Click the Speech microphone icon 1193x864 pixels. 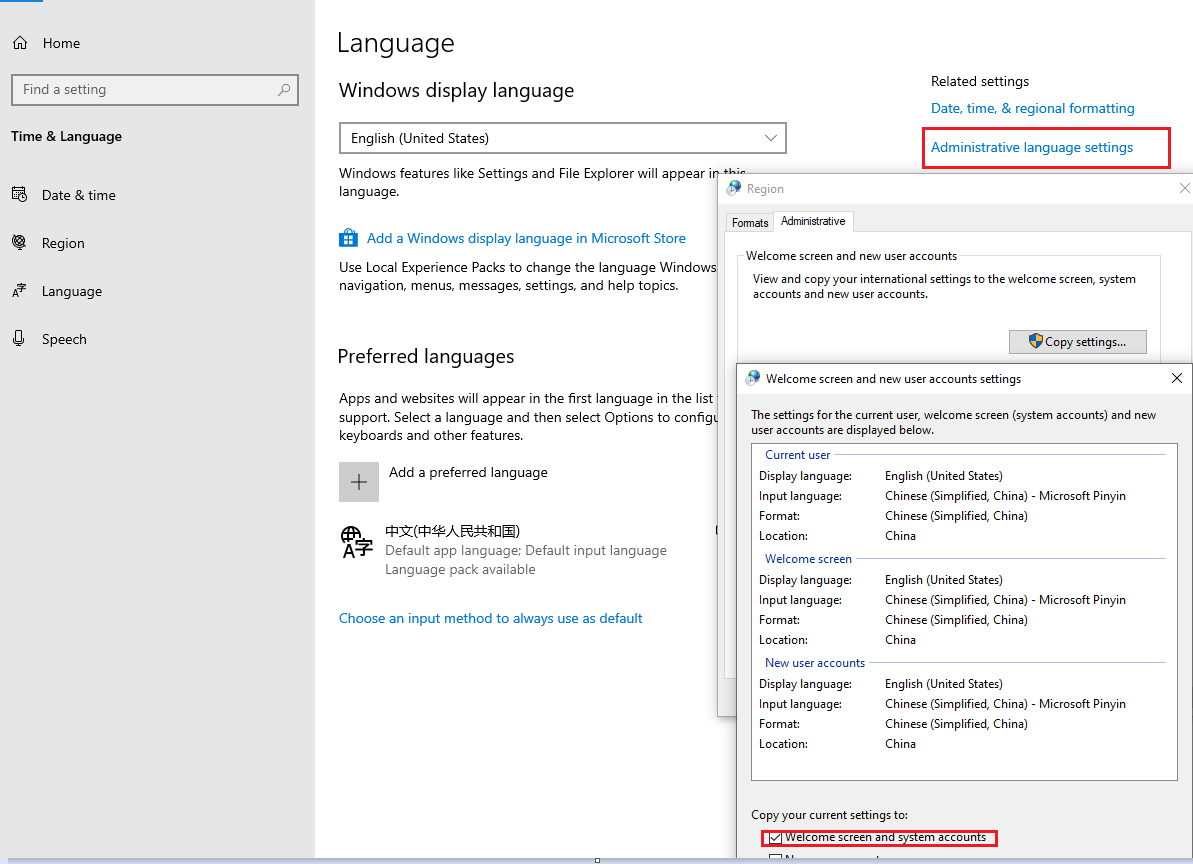[x=19, y=338]
